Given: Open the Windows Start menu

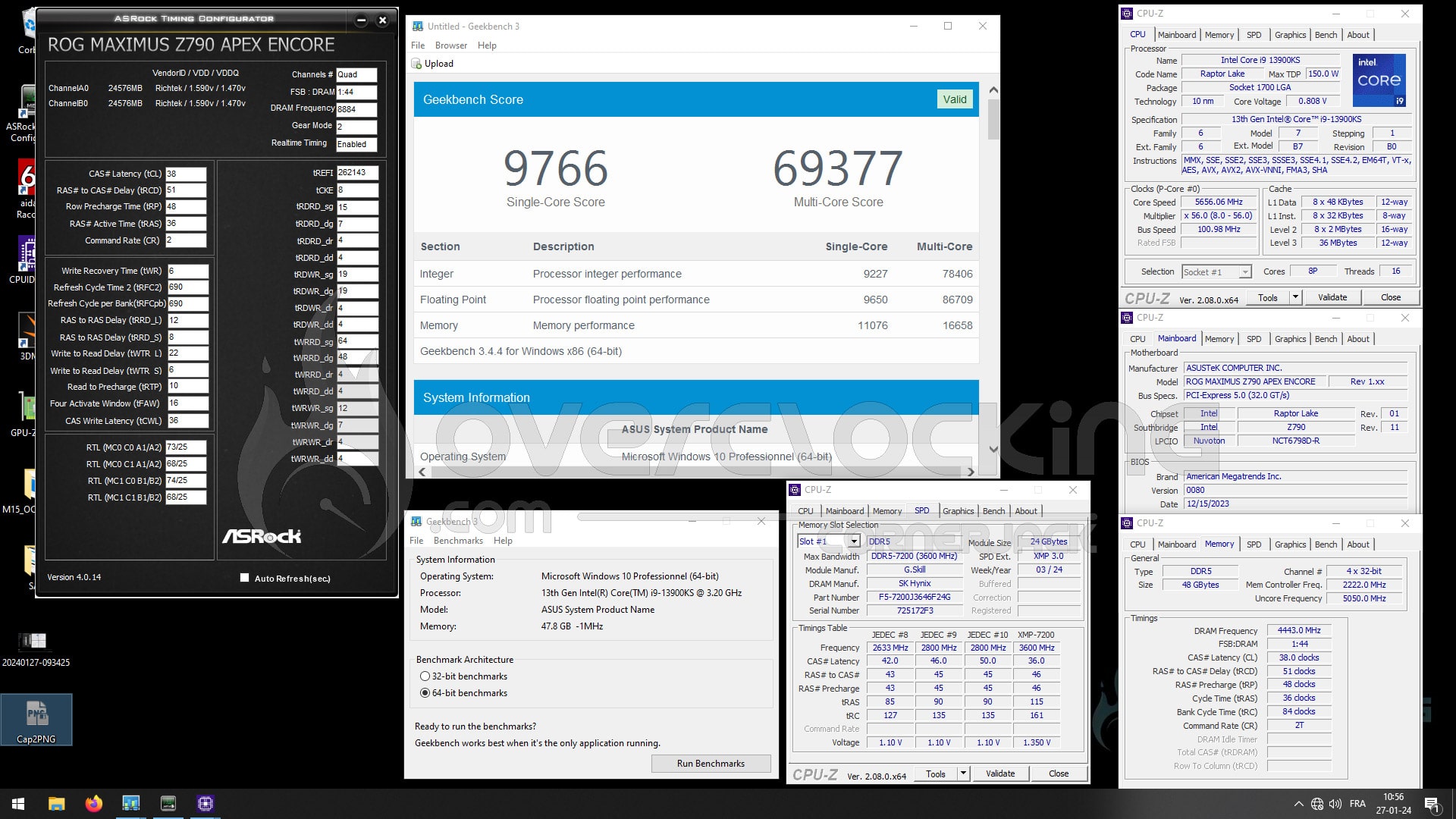Looking at the screenshot, I should (x=18, y=804).
